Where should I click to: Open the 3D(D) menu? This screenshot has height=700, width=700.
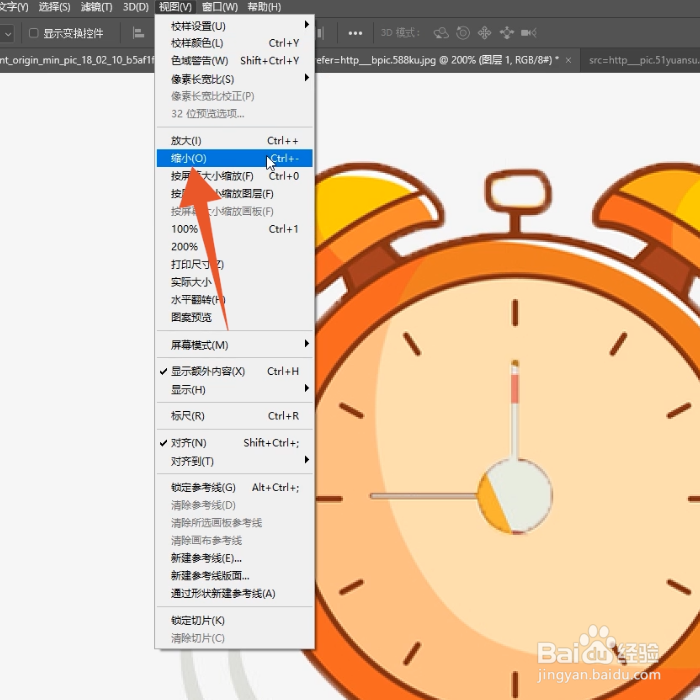136,7
